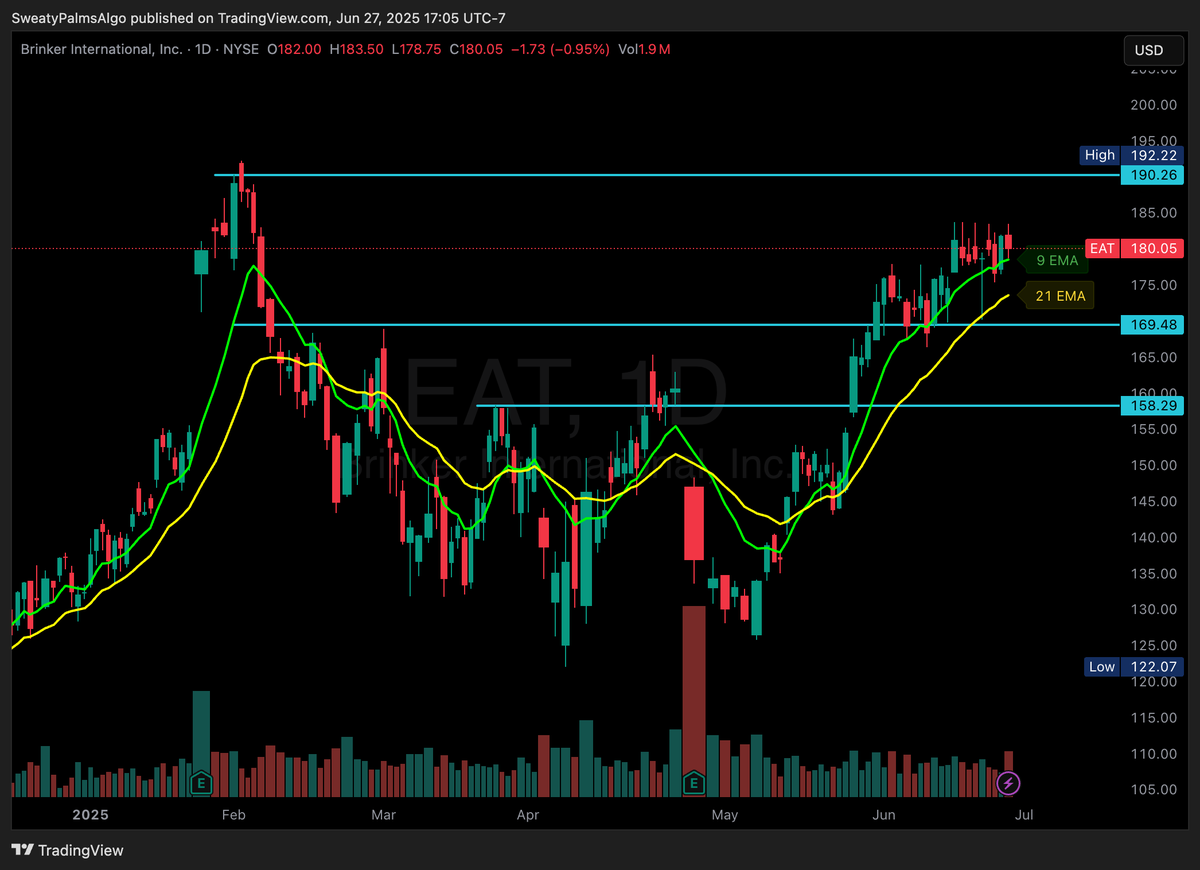Click the May label on time axis
Image resolution: width=1200 pixels, height=870 pixels.
[x=725, y=815]
